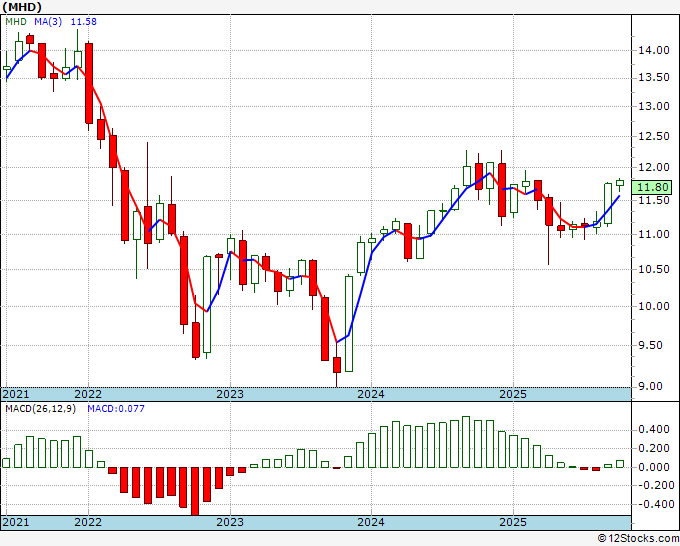Click the deepest red MACD histogram bar
The image size is (680, 546).
pyautogui.click(x=195, y=491)
